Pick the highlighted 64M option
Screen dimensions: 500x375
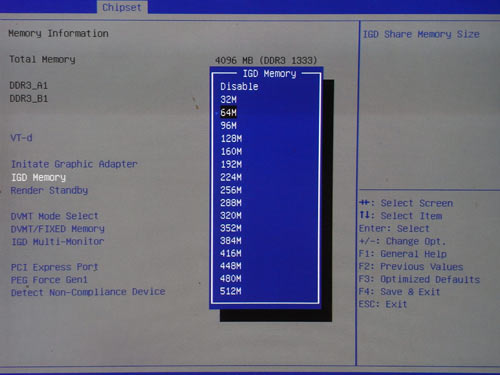[x=228, y=112]
